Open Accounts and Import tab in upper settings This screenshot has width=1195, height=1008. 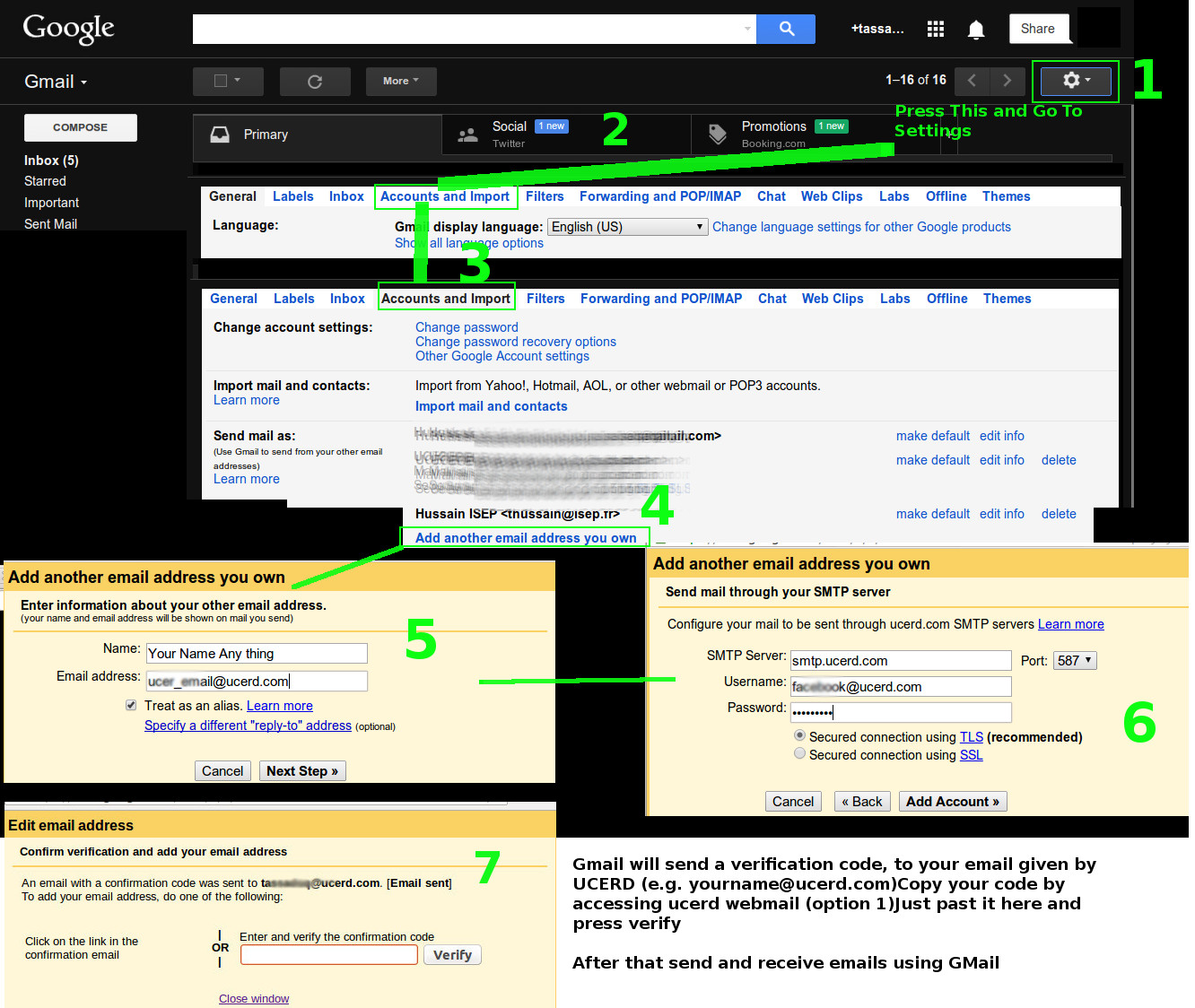click(445, 196)
